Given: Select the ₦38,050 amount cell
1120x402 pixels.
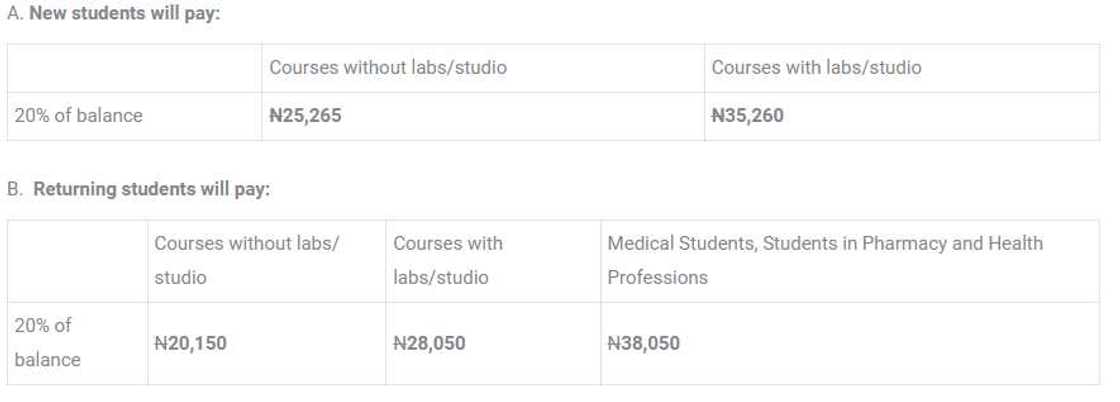Looking at the screenshot, I should [643, 344].
